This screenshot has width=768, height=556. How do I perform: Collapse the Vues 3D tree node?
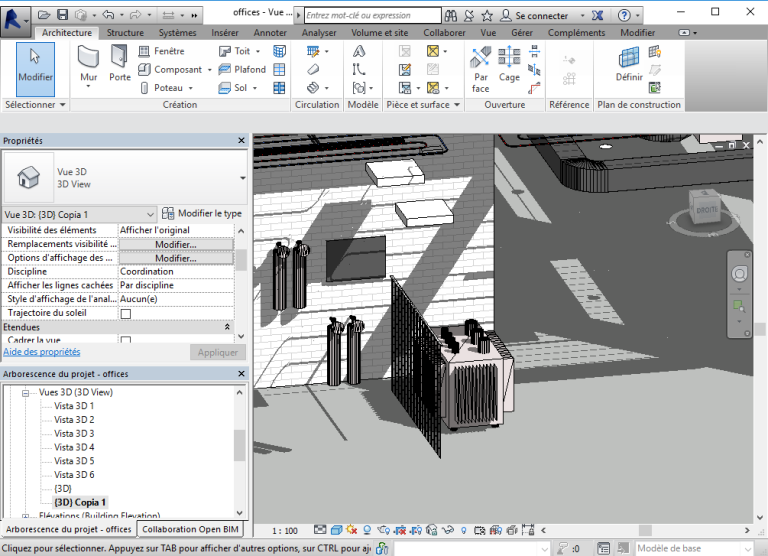(25, 393)
